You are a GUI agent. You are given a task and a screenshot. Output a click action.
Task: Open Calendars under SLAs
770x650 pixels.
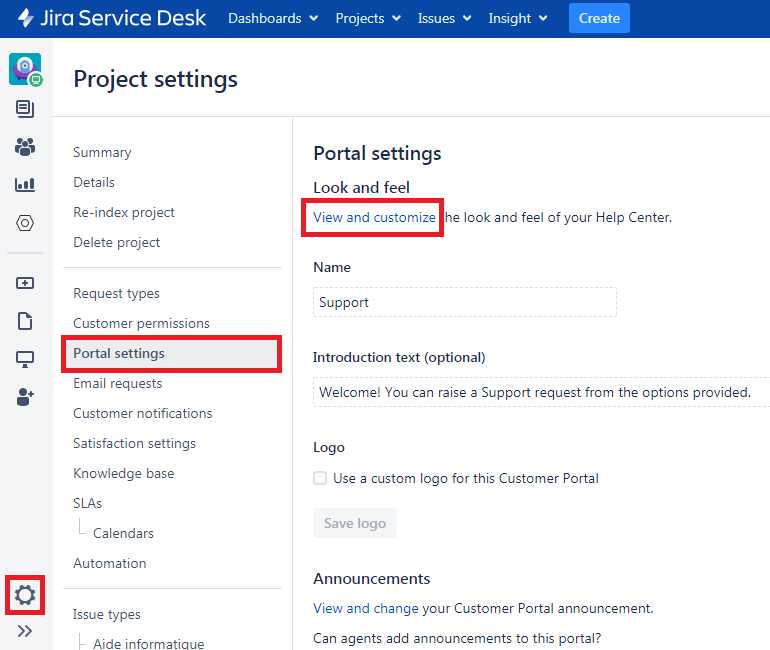(123, 533)
